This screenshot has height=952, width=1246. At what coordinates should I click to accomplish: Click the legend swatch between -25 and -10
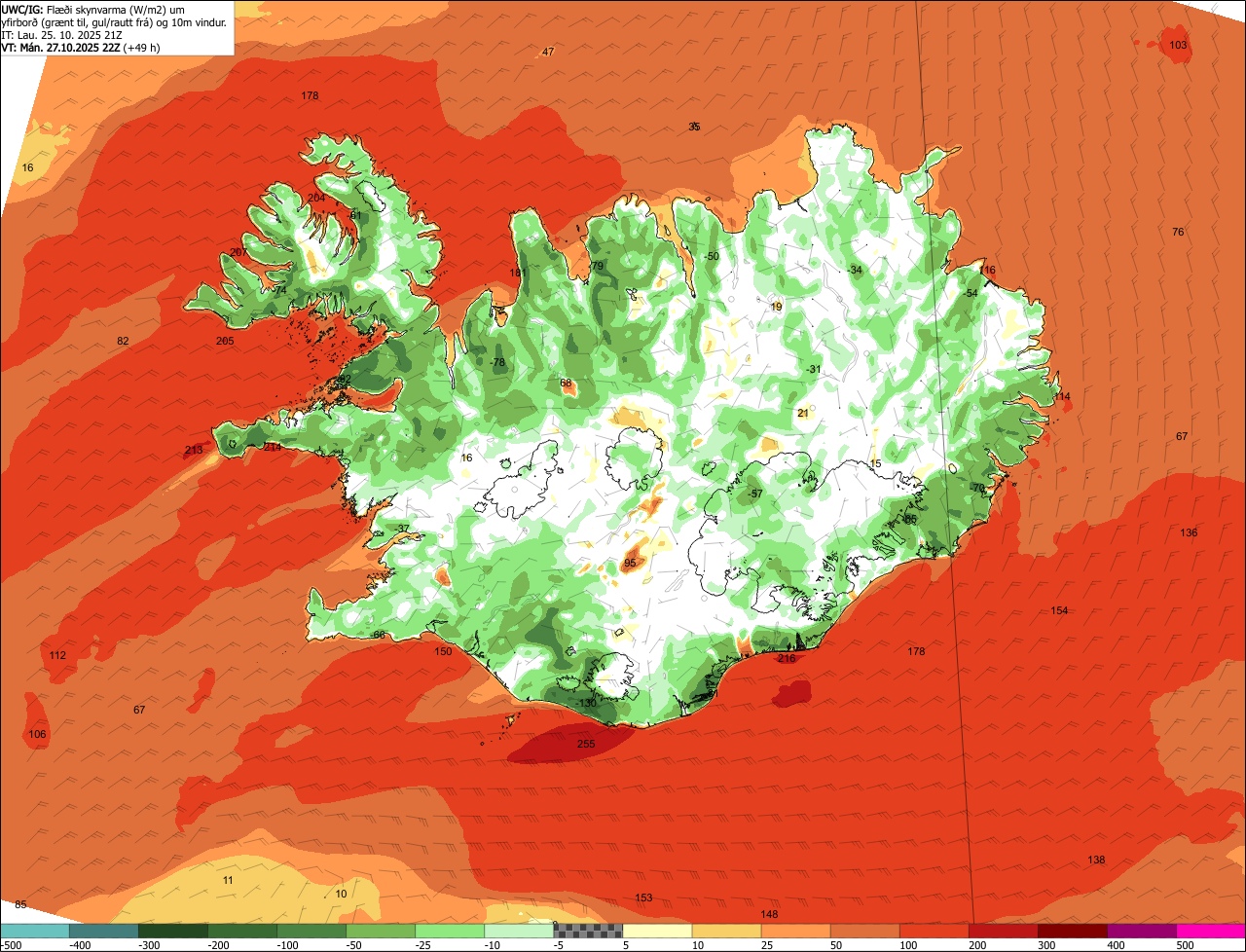(x=450, y=932)
